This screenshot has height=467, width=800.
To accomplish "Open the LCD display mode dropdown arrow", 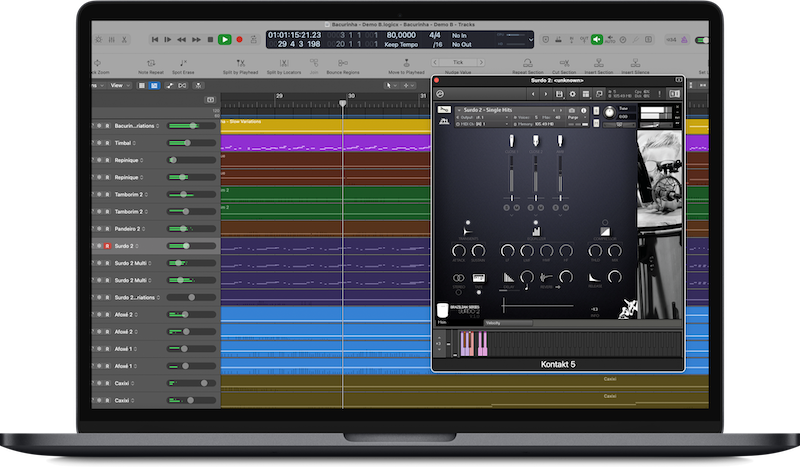I will pyautogui.click(x=531, y=39).
